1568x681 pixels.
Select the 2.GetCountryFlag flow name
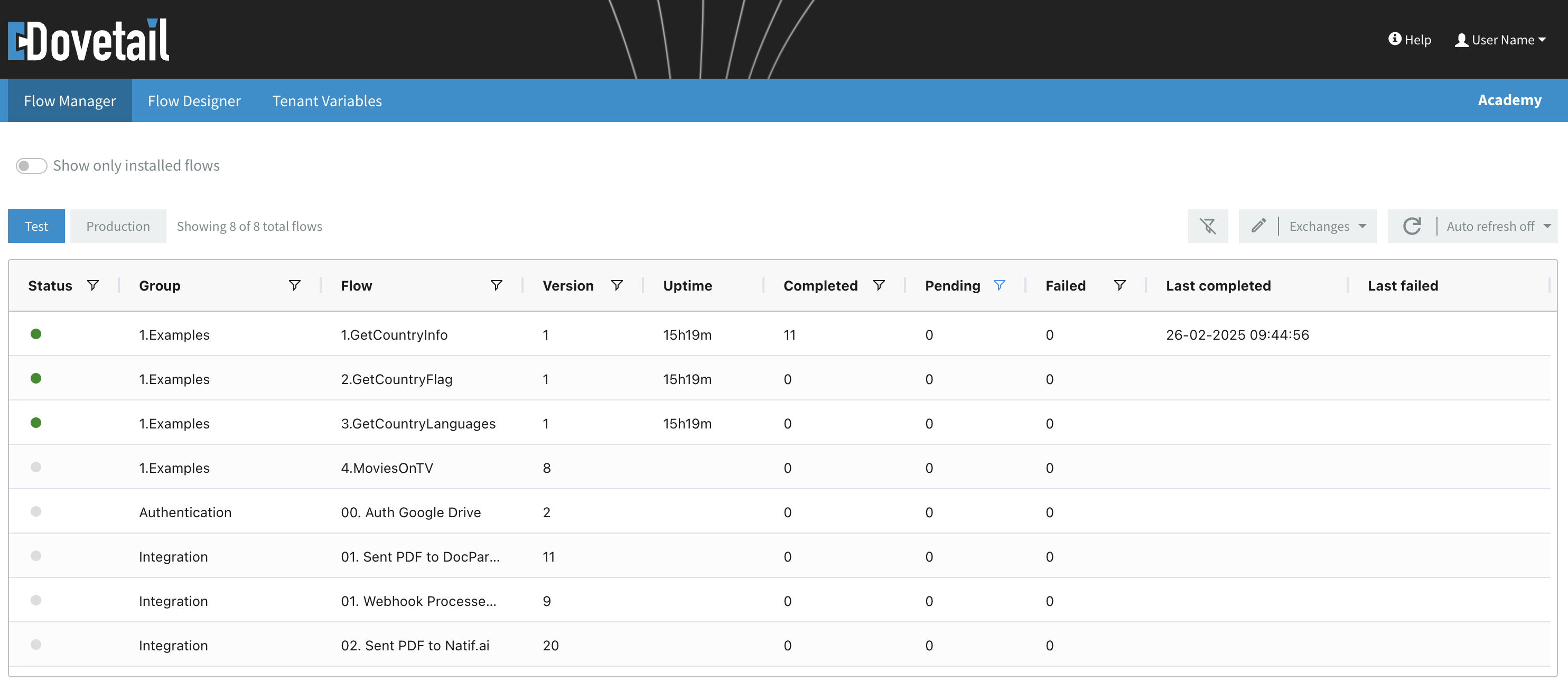pos(396,379)
